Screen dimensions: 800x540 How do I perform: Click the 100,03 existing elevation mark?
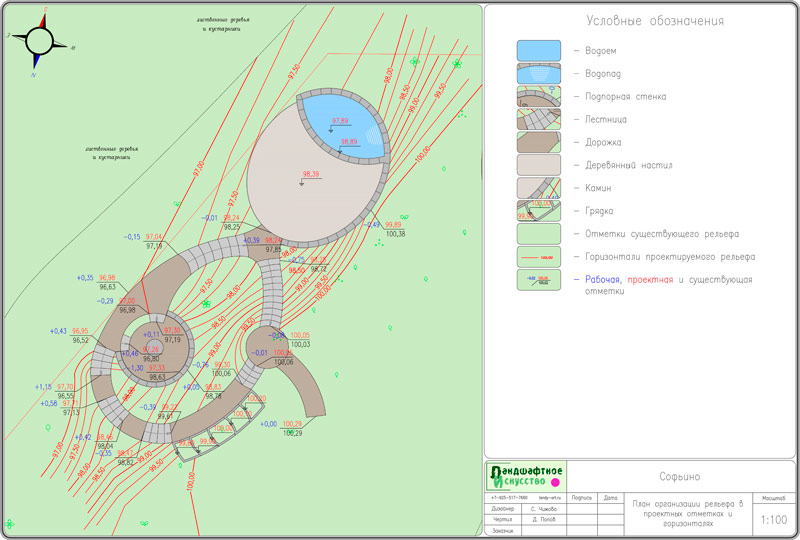pyautogui.click(x=300, y=345)
